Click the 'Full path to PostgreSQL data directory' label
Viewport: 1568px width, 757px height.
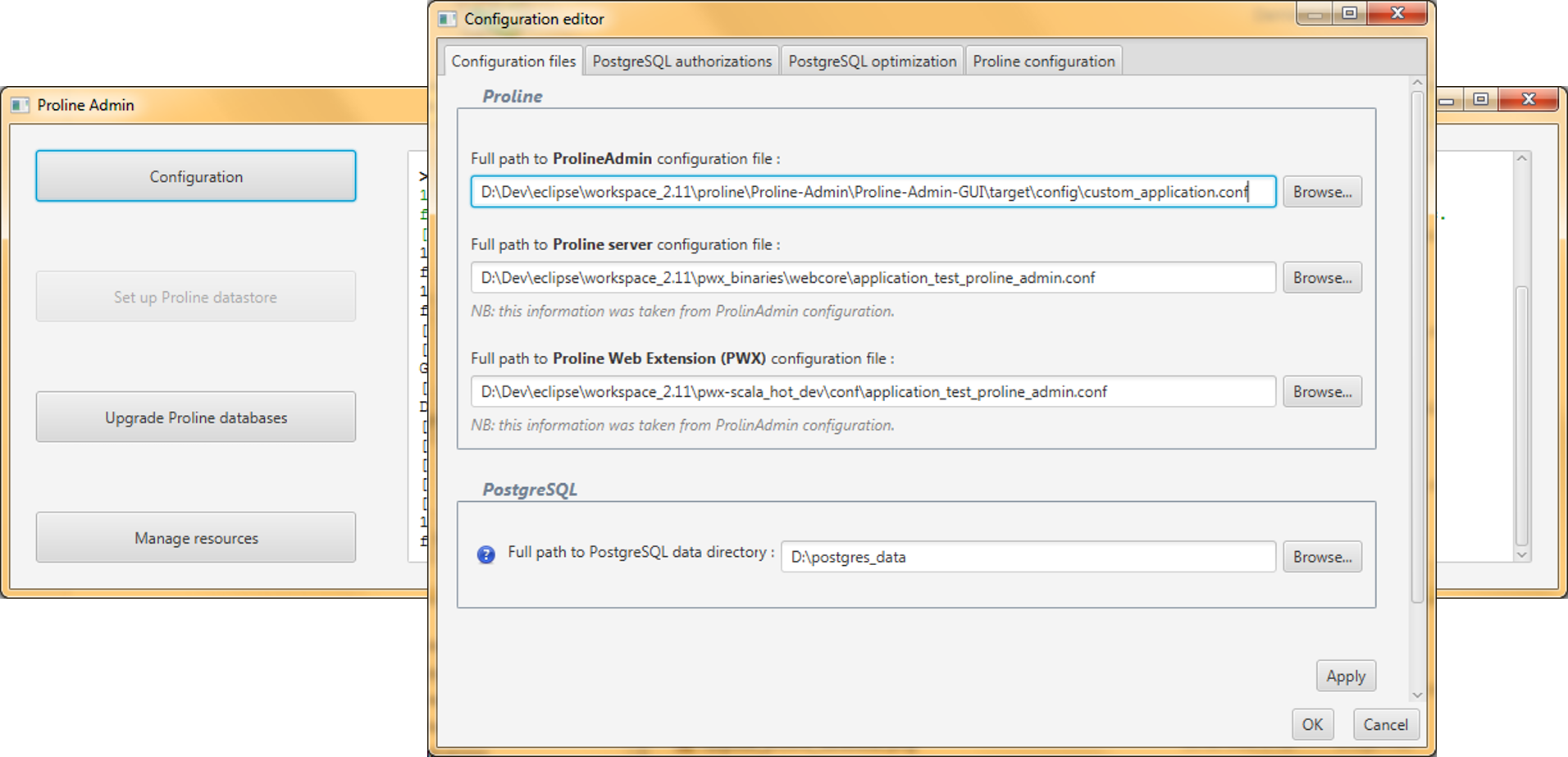point(640,552)
